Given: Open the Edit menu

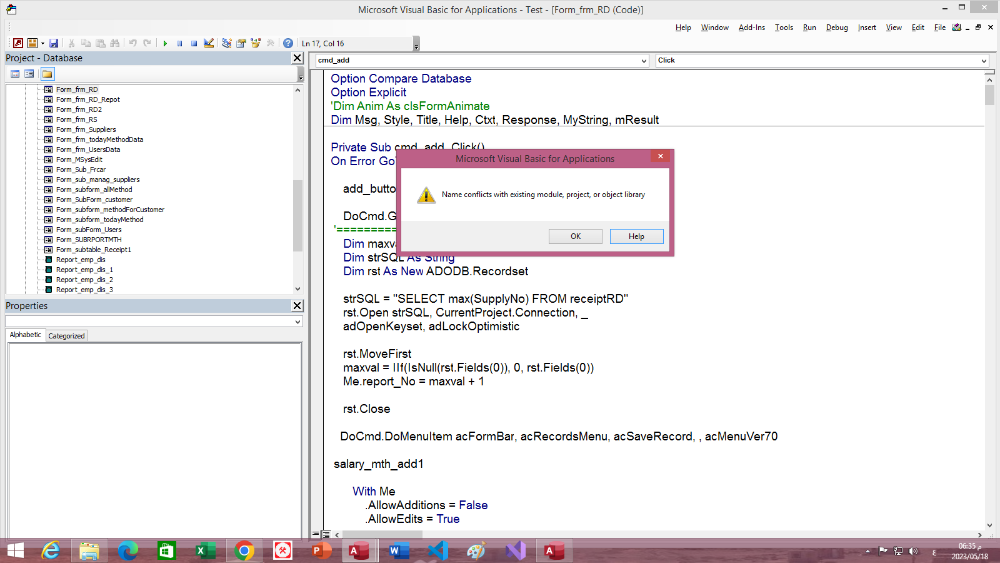Looking at the screenshot, I should point(918,27).
